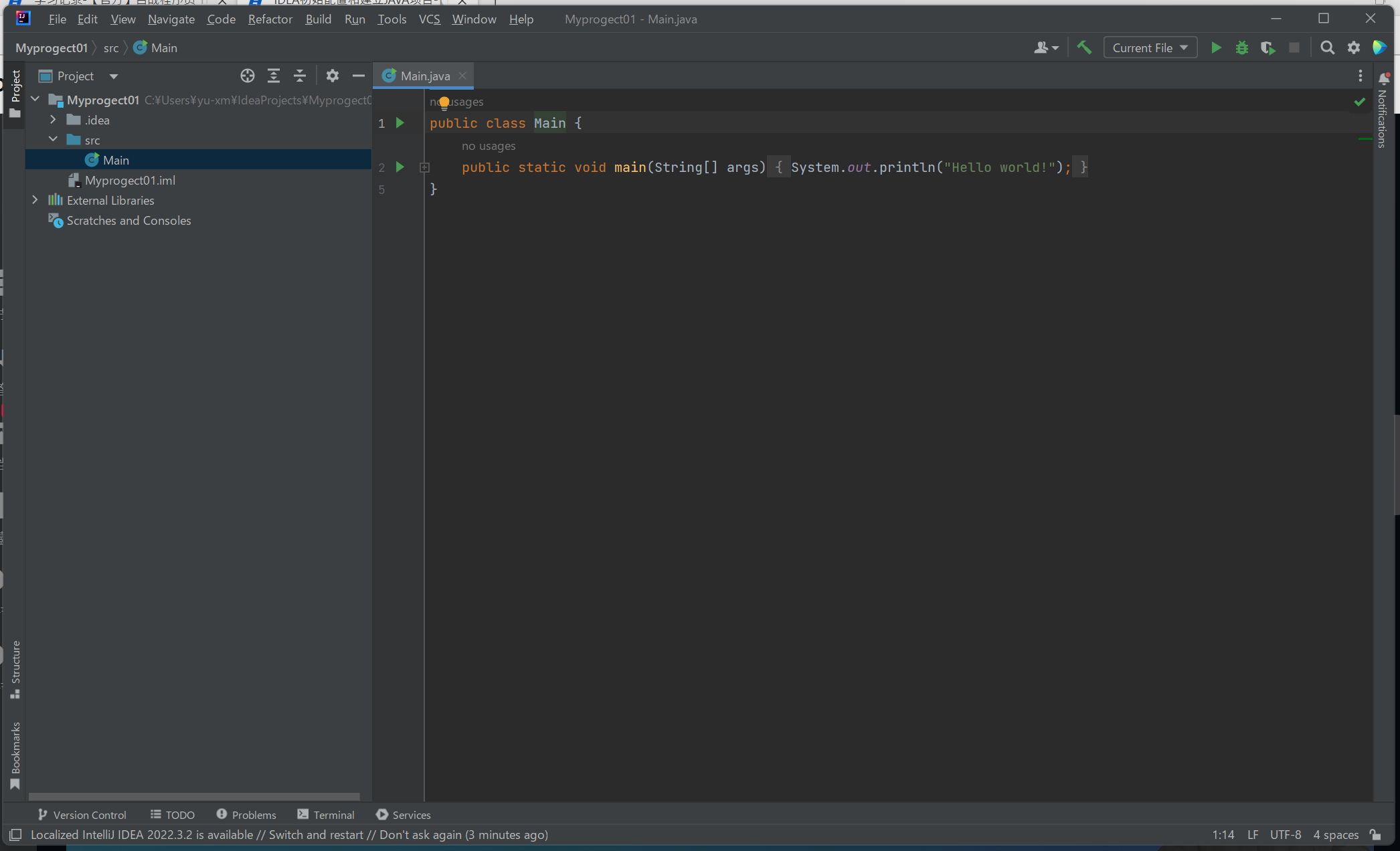Open UTF-8 encoding selector in status bar
This screenshot has width=1400, height=851.
coord(1286,834)
